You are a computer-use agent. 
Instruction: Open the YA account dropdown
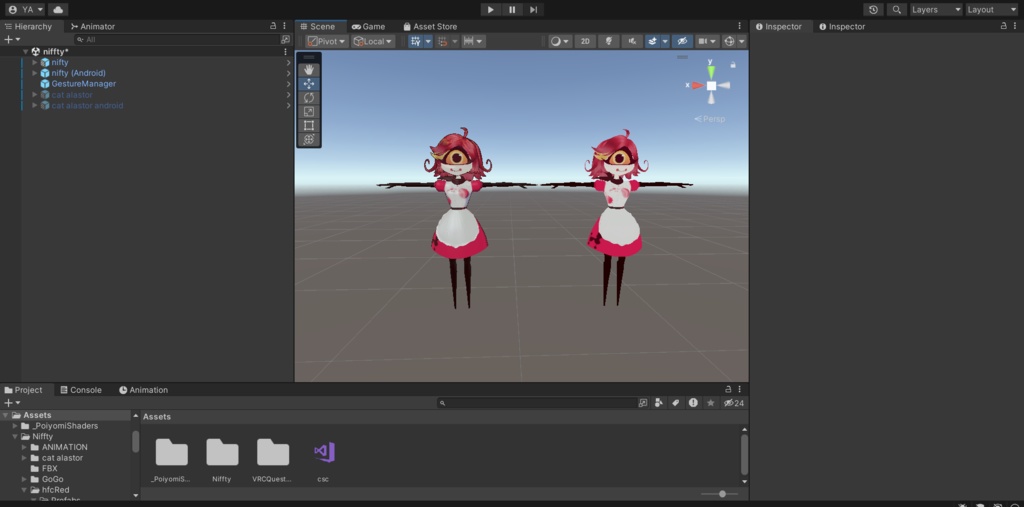coord(25,10)
